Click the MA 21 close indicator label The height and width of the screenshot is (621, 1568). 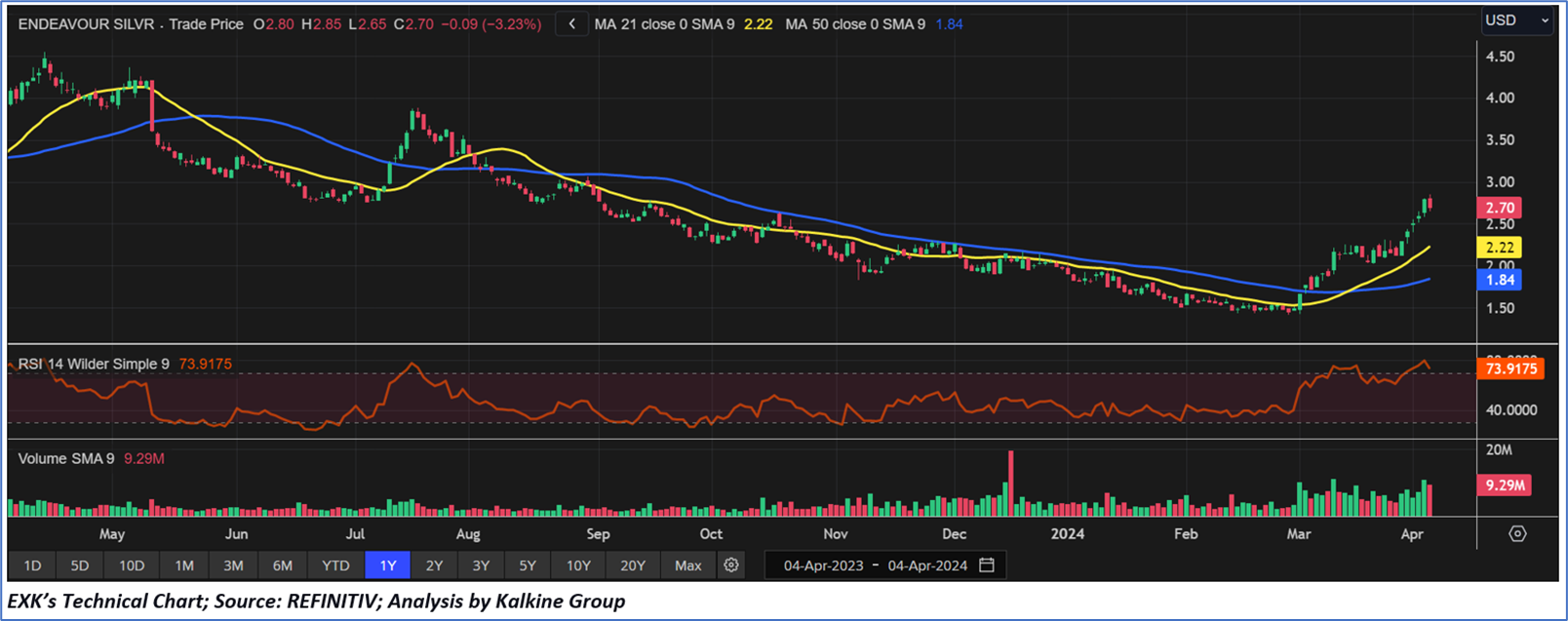(x=664, y=24)
